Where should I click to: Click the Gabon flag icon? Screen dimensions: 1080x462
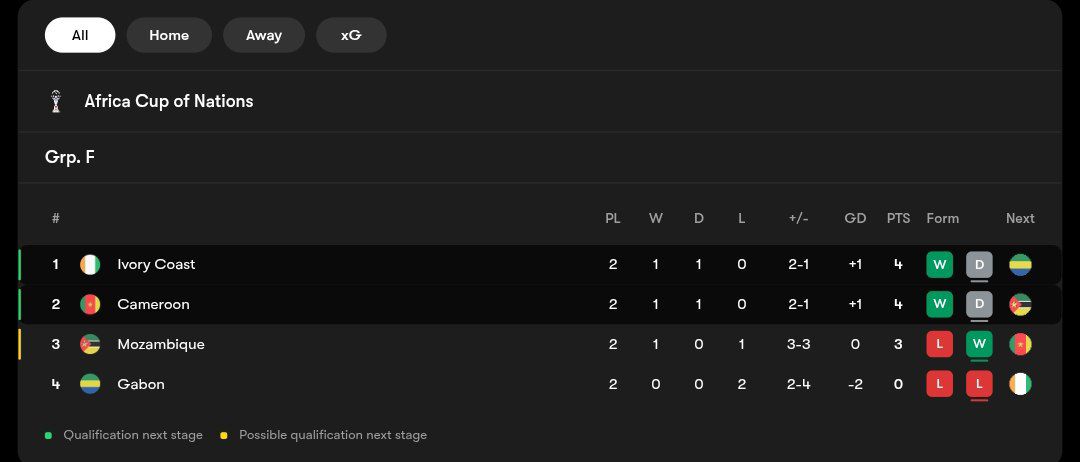point(90,384)
